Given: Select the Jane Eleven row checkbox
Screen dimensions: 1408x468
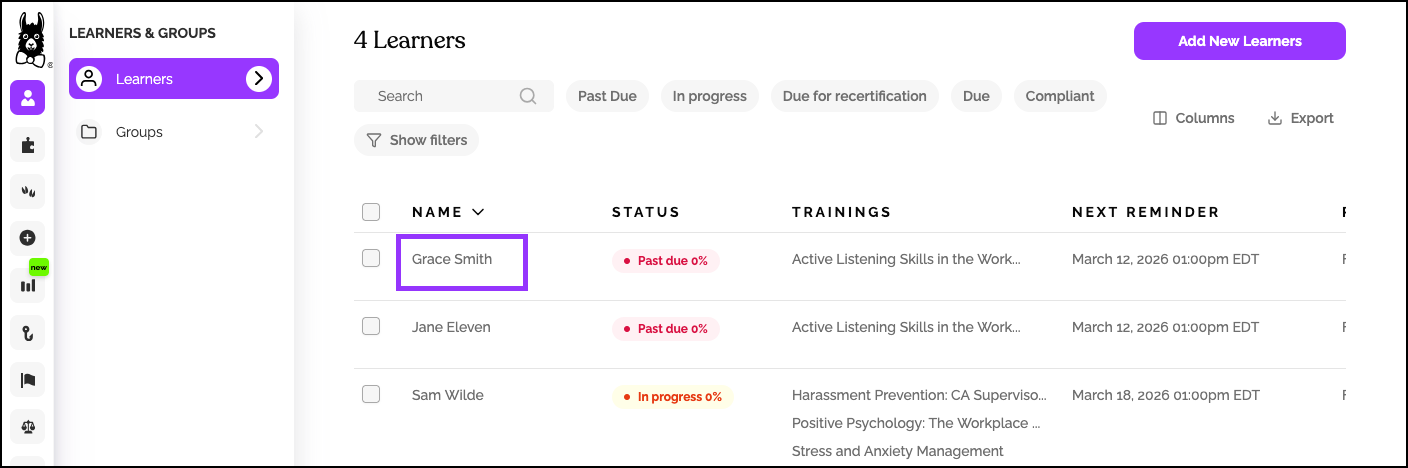Looking at the screenshot, I should 371,326.
